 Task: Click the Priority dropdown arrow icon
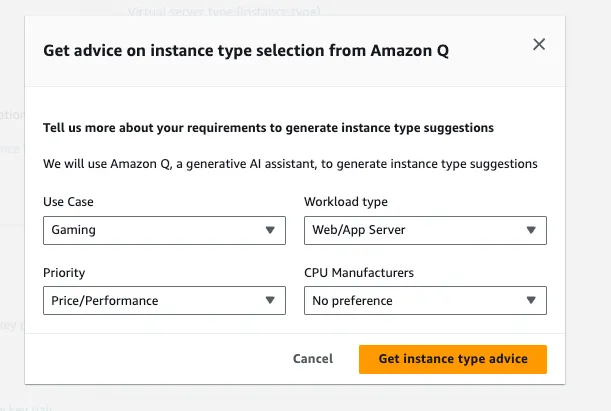269,300
